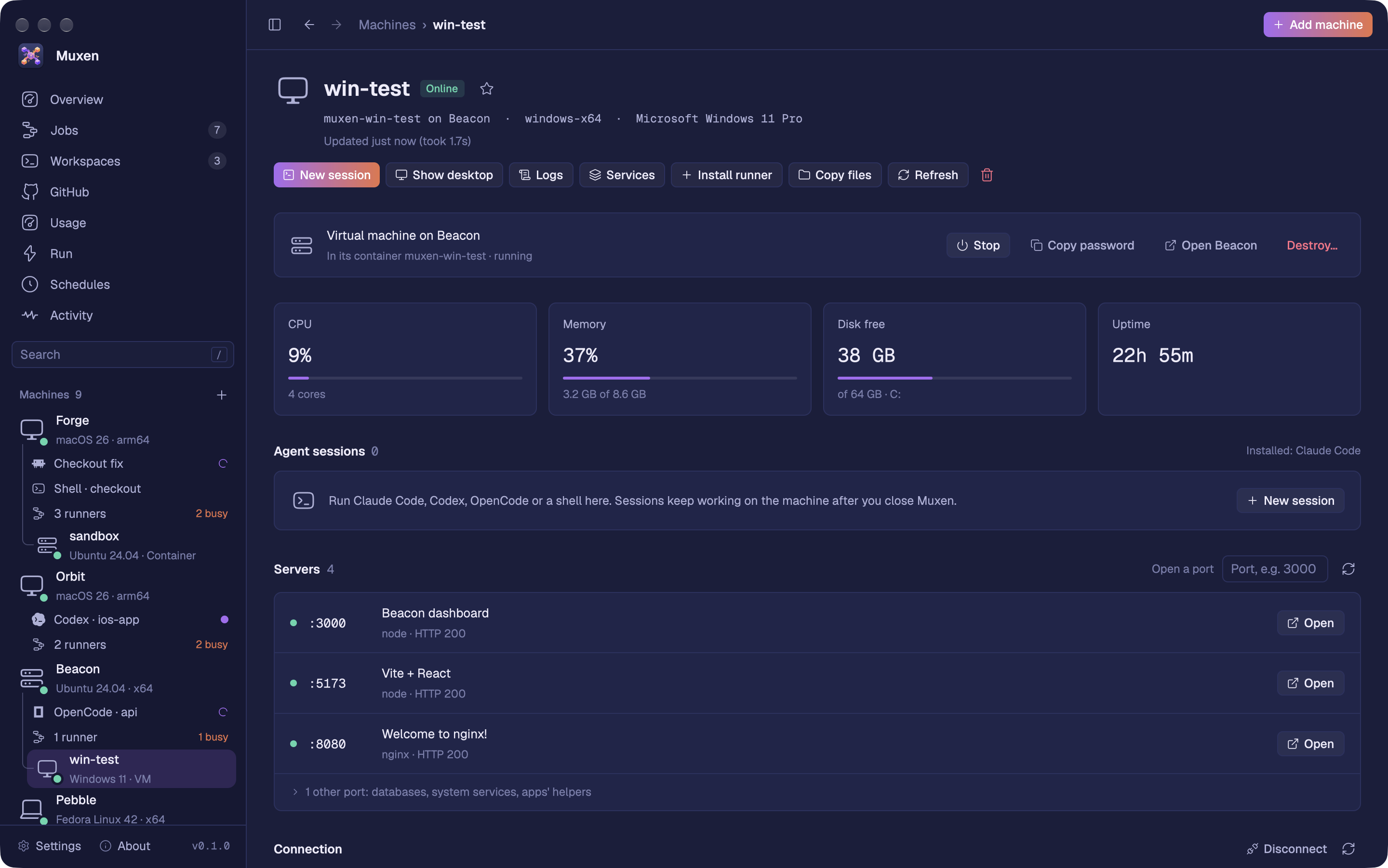Screen dimensions: 1388x868
Task: Open Workspaces in the sidebar
Action: pos(122,161)
